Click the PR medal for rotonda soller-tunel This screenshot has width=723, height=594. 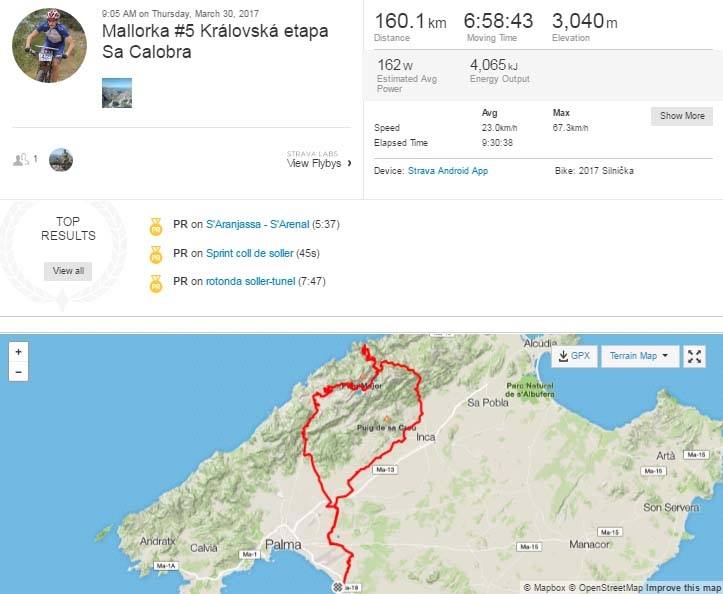click(x=156, y=284)
